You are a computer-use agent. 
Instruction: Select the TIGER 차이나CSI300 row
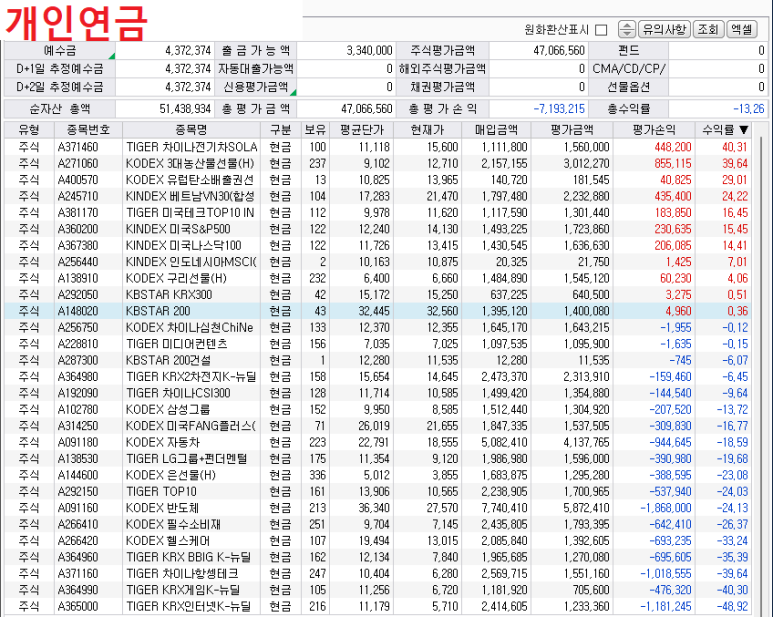(x=378, y=393)
